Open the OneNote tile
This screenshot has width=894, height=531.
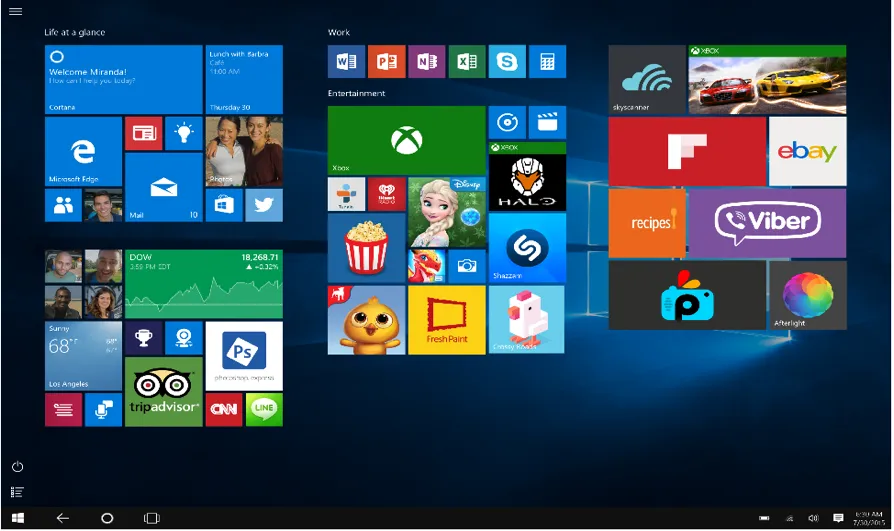coord(426,62)
